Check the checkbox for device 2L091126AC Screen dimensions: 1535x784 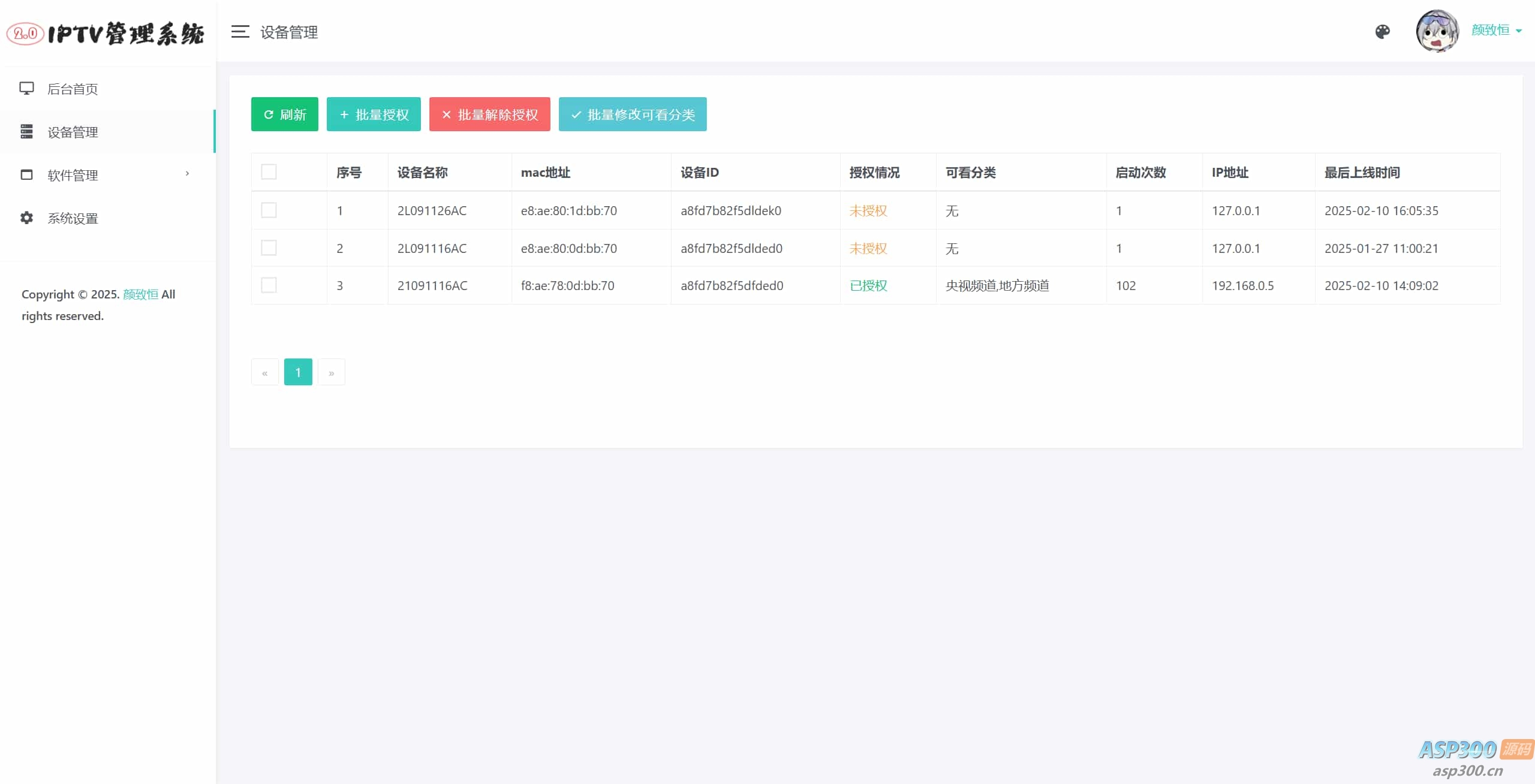pos(269,210)
